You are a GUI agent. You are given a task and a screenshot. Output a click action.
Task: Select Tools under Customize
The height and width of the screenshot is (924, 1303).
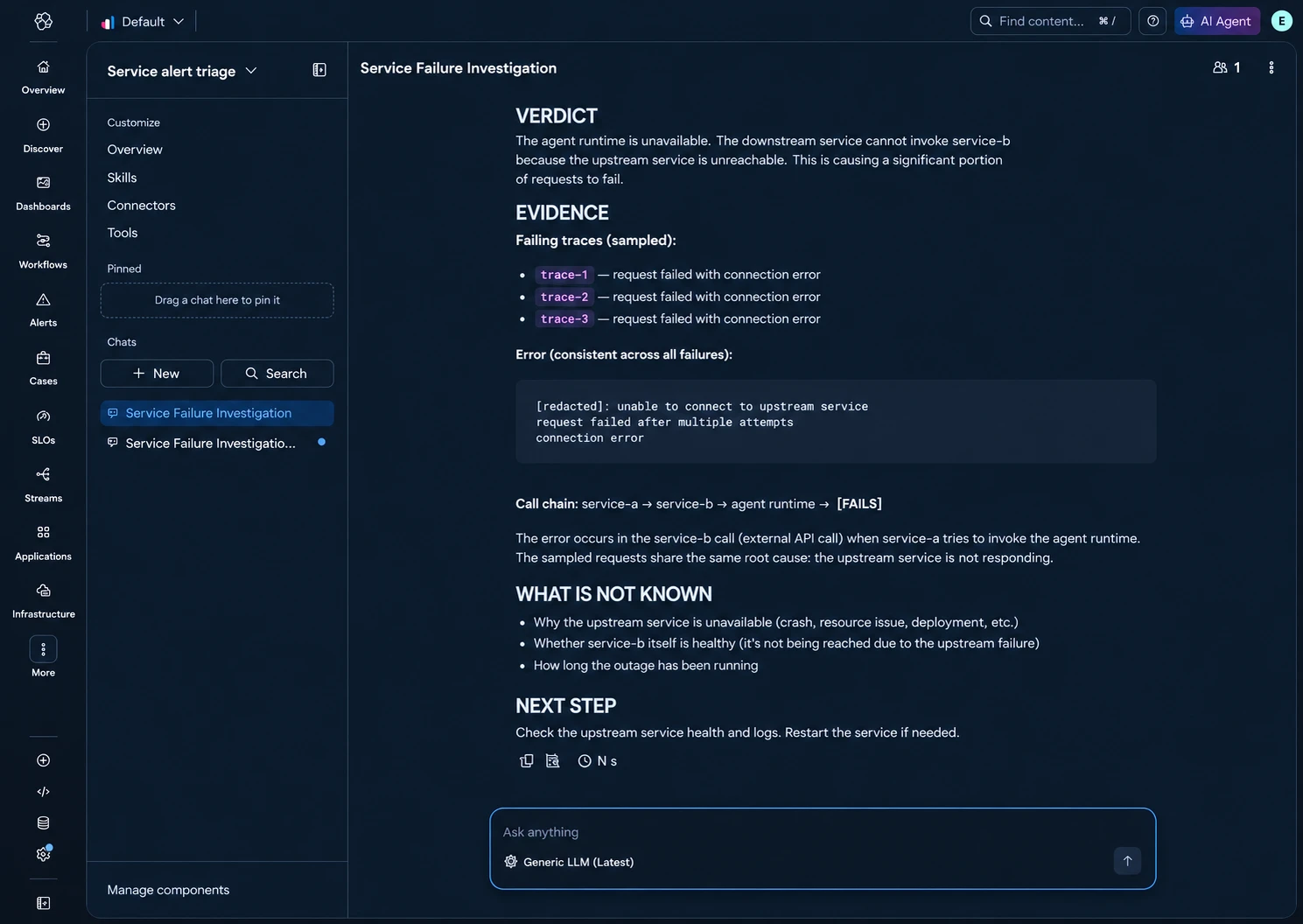(123, 233)
